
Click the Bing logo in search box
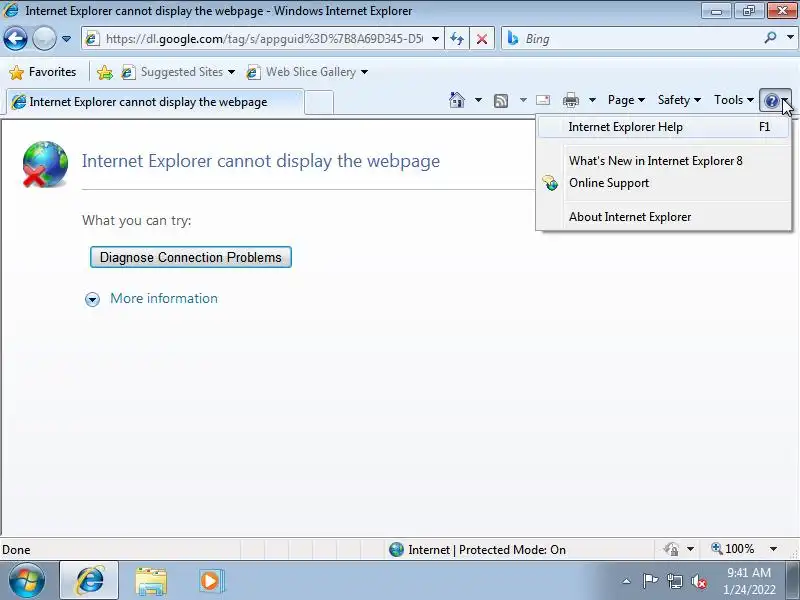click(x=513, y=38)
